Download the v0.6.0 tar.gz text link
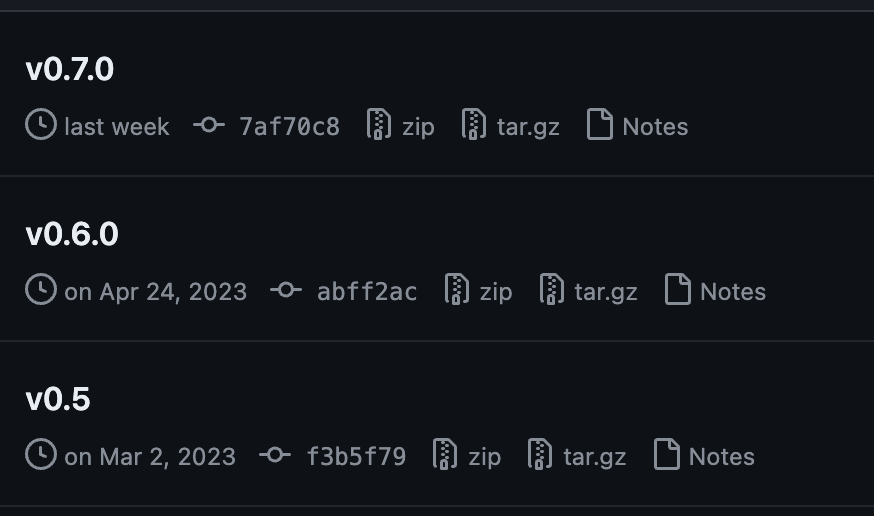 [606, 292]
